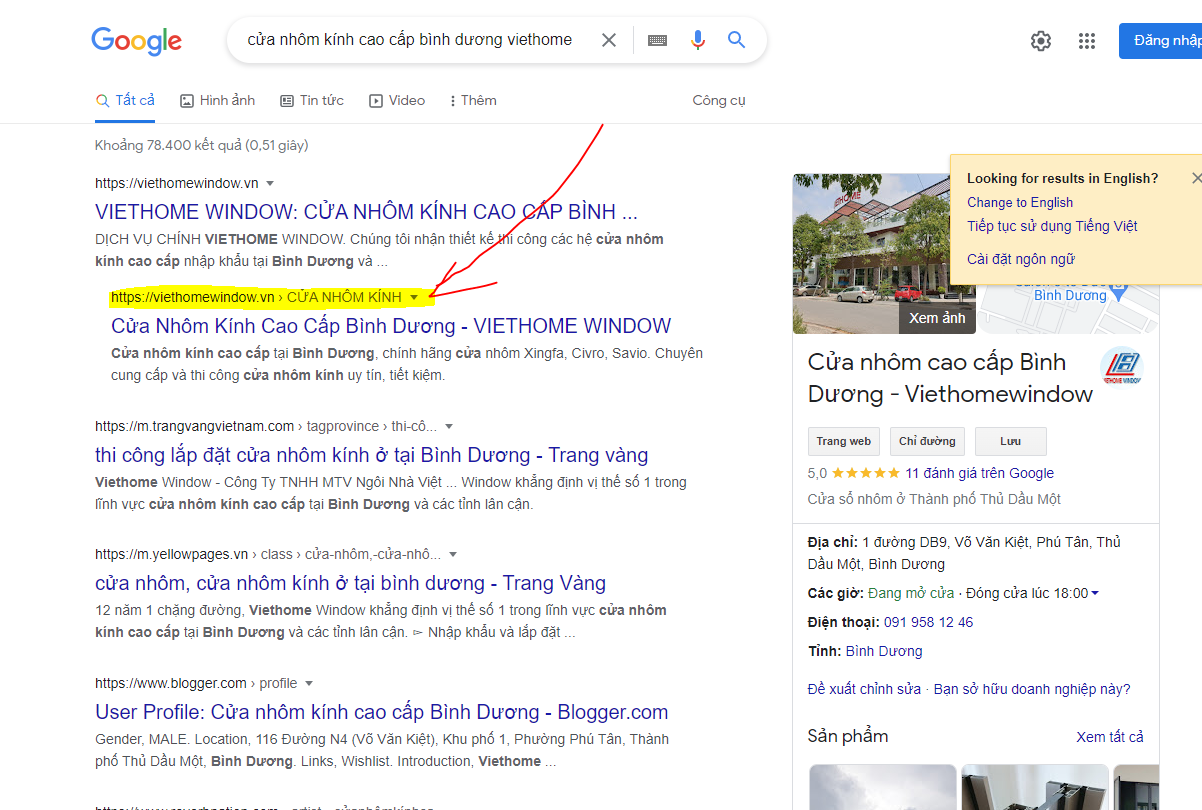Open 11 đánh giá trên Google reviews link
1202x810 pixels.
tap(979, 473)
